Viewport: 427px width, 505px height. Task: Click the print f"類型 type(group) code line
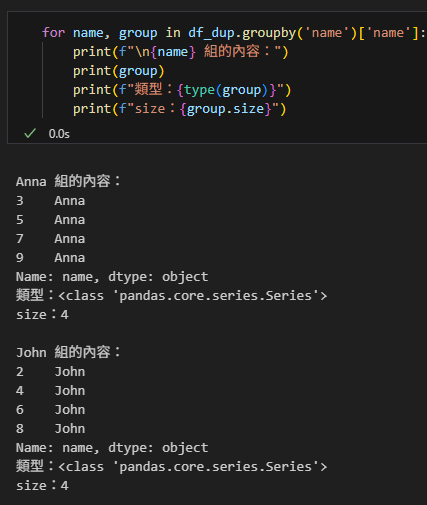[x=182, y=90]
